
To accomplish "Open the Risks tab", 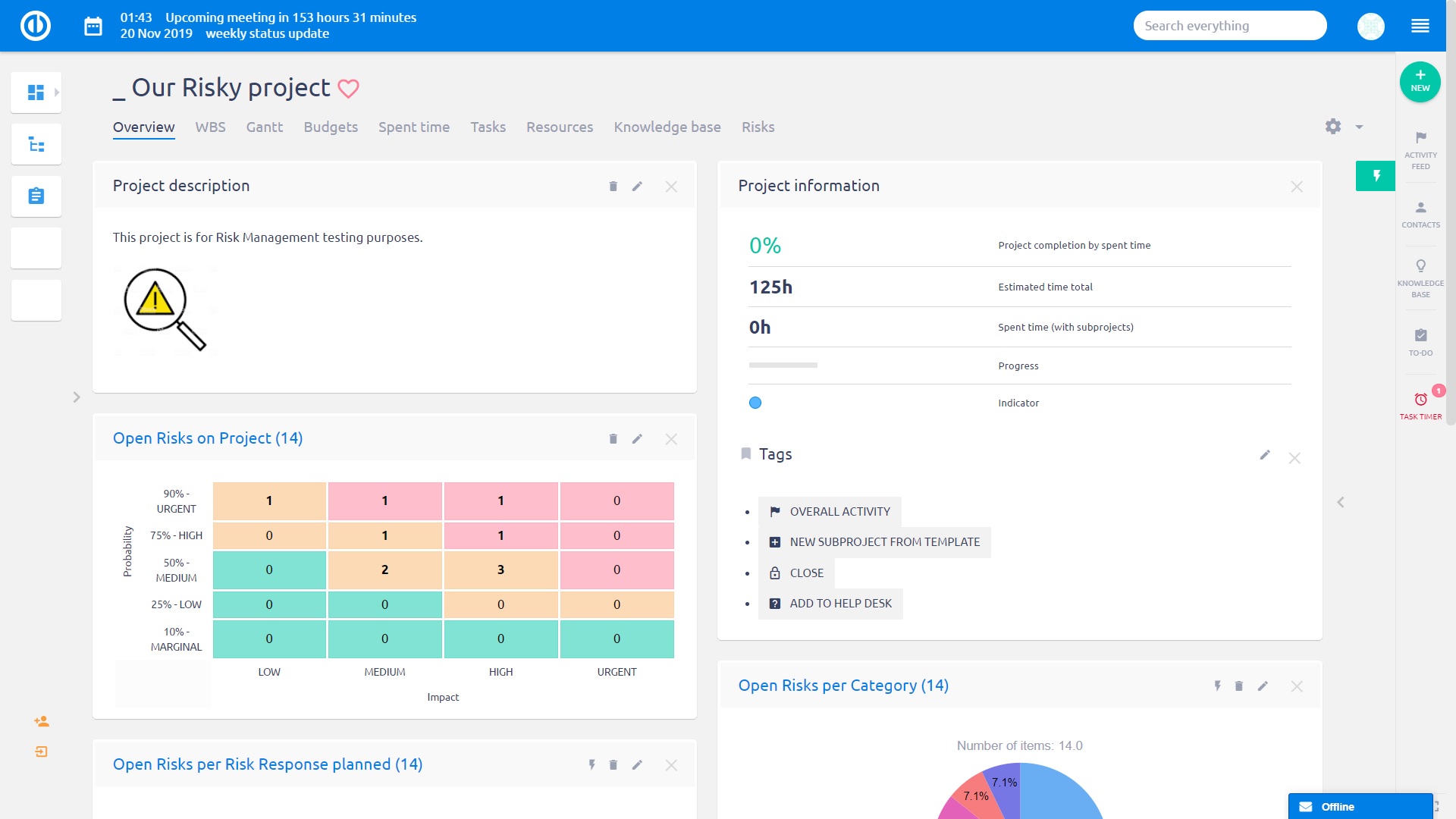I will [758, 127].
